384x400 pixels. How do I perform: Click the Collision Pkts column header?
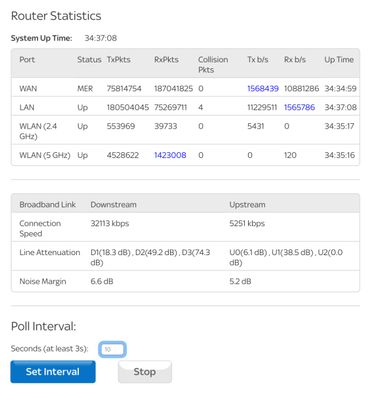tap(213, 65)
